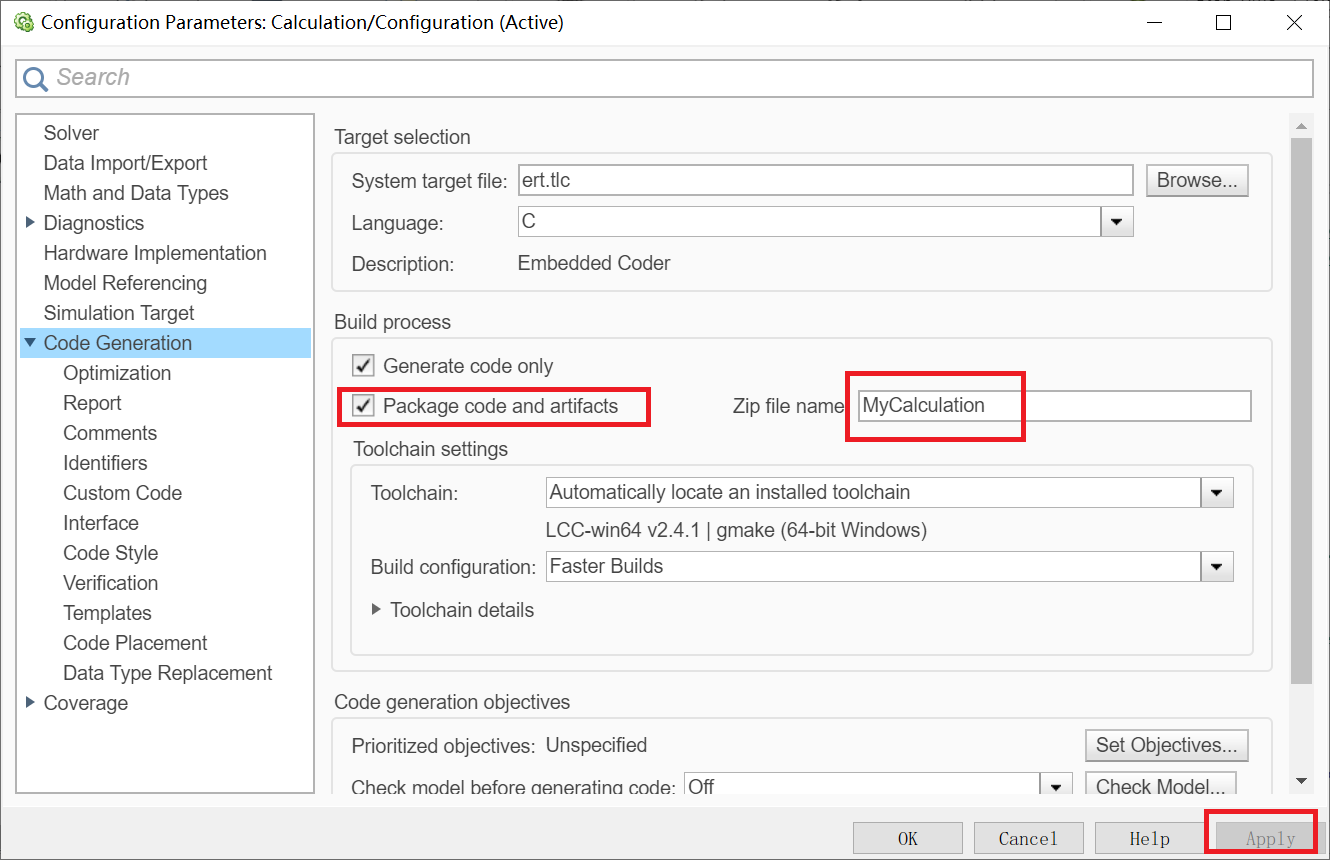Click the OK button
Image resolution: width=1330 pixels, height=860 pixels.
coord(908,838)
